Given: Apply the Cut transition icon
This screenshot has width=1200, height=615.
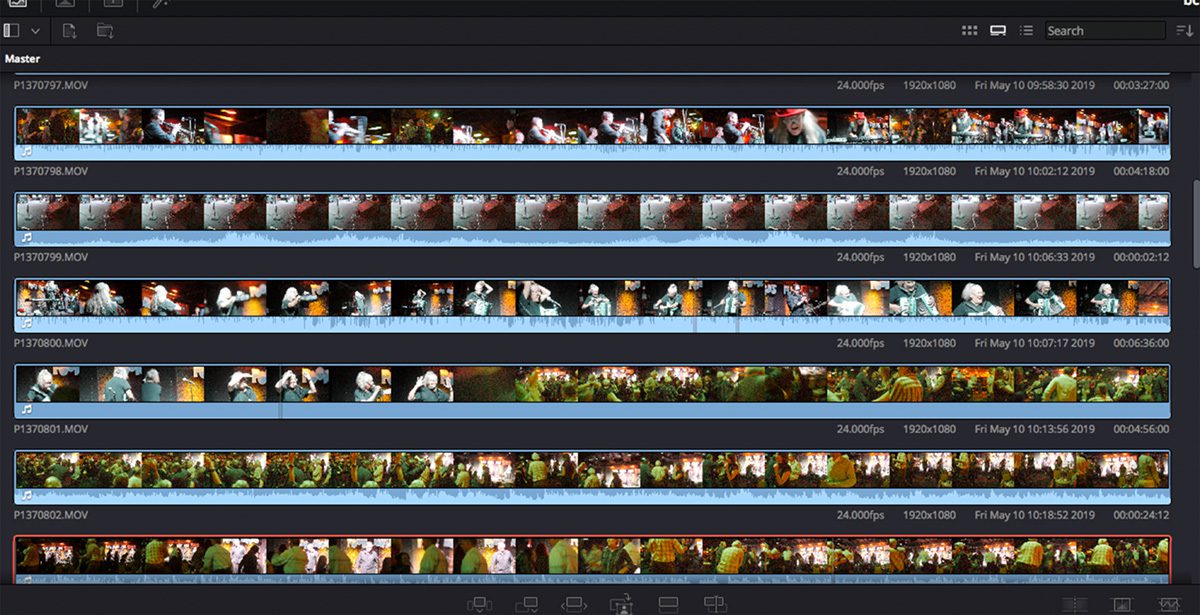Looking at the screenshot, I should pos(1074,604).
